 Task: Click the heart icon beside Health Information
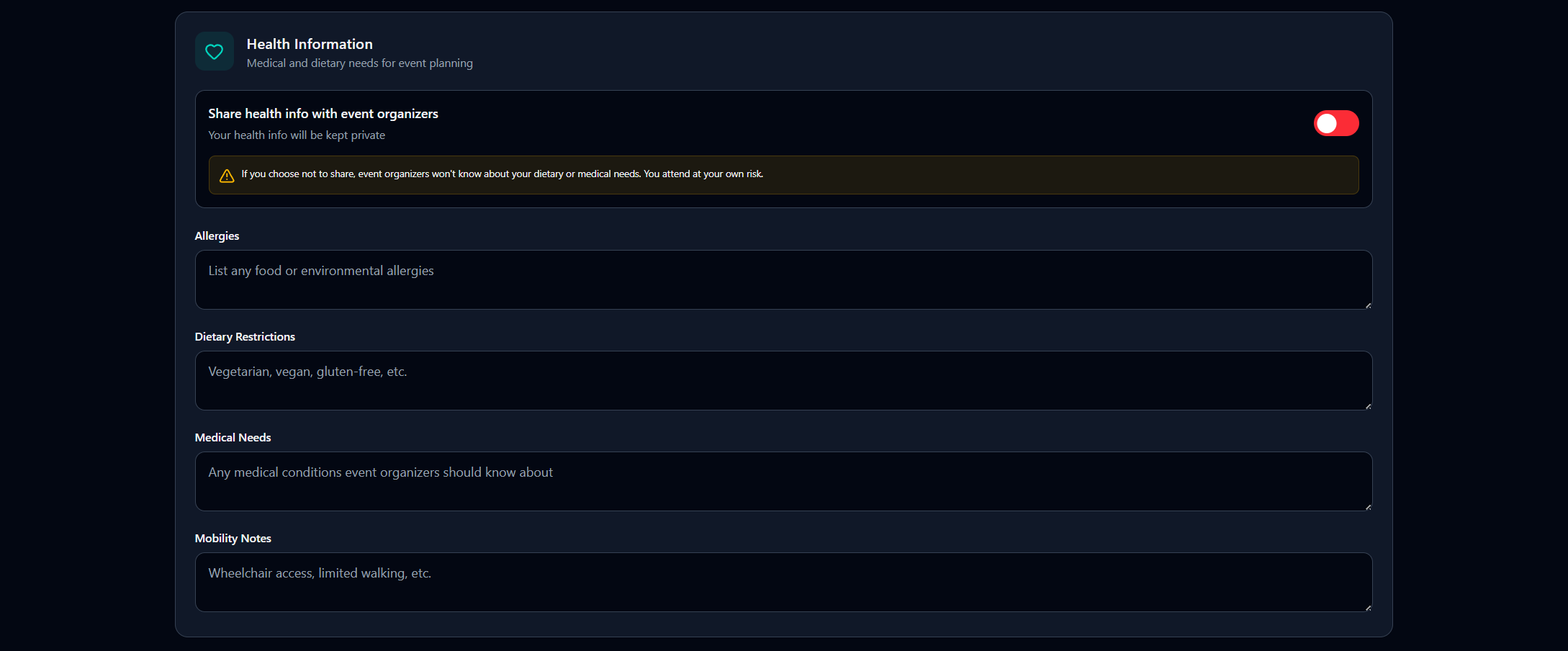pyautogui.click(x=214, y=51)
